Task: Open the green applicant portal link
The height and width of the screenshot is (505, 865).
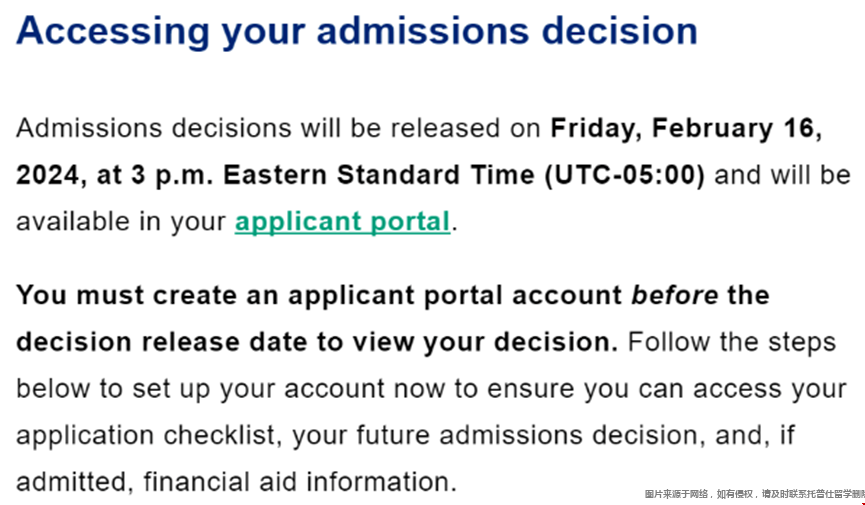Action: (343, 222)
